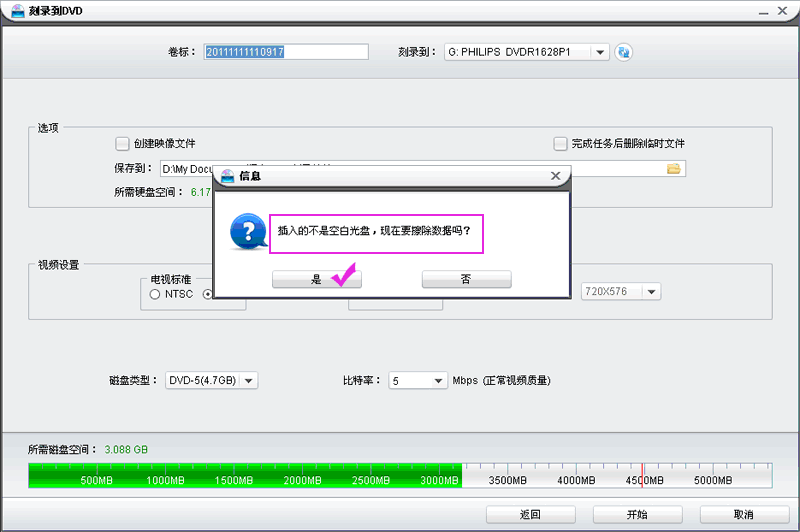This screenshot has height=532, width=800.
Task: Expand the 磁盘类型 DVD-5(4.7GB) dropdown
Action: click(x=249, y=380)
